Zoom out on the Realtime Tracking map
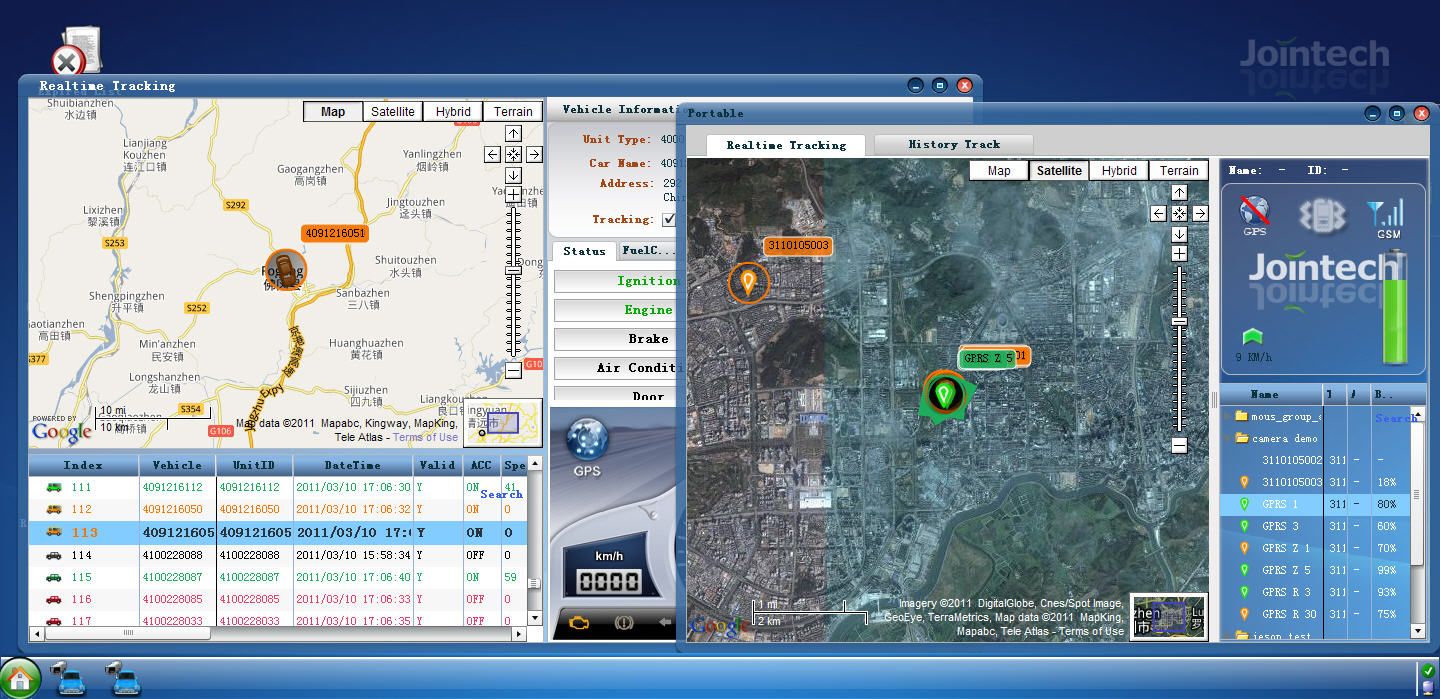The width and height of the screenshot is (1440, 699). pyautogui.click(x=513, y=371)
